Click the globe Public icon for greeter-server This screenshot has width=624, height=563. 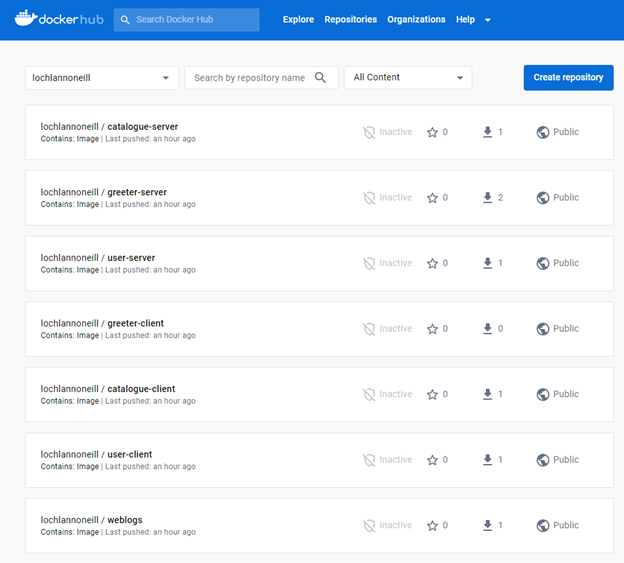[543, 198]
